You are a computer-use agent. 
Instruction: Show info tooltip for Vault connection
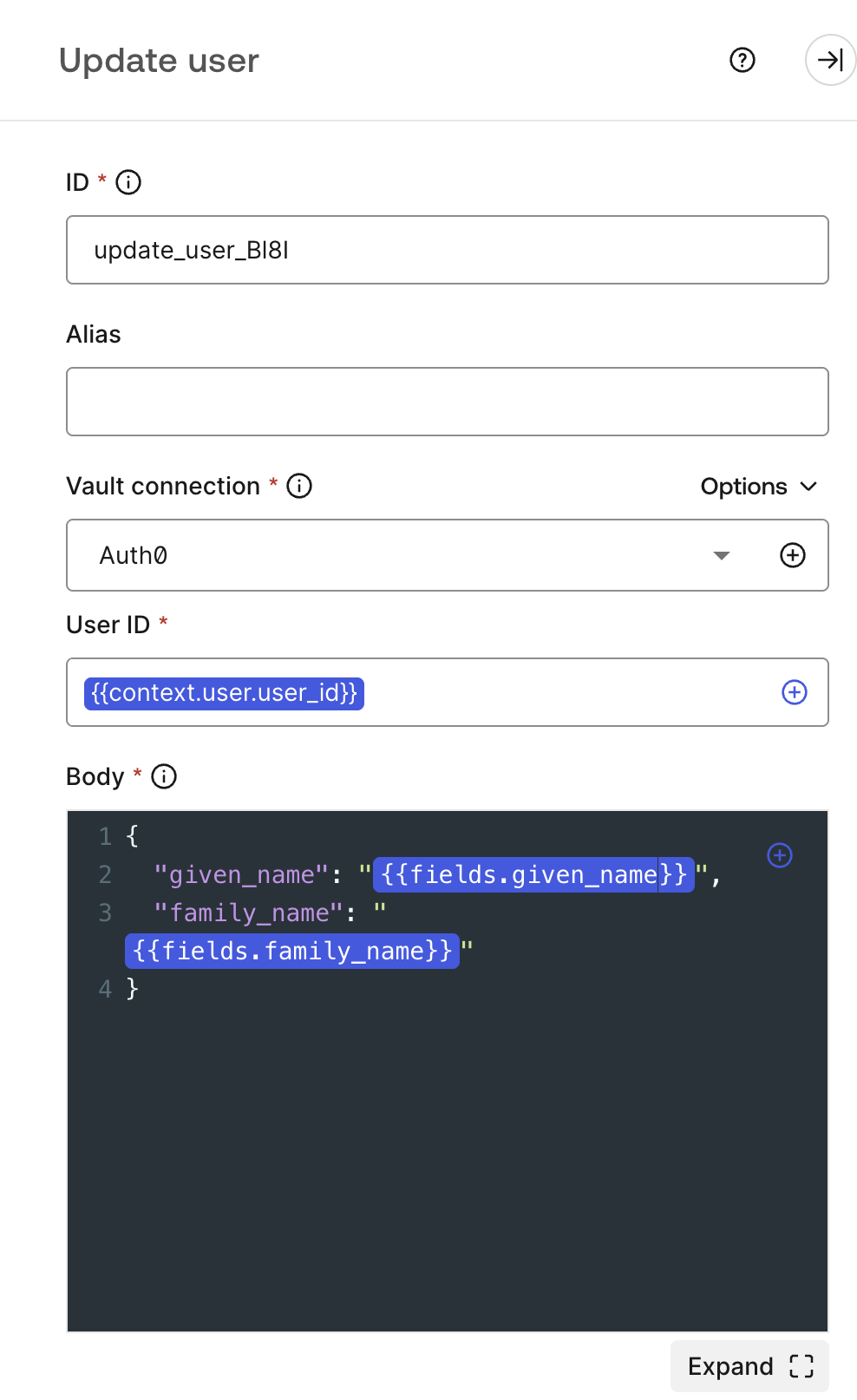299,486
